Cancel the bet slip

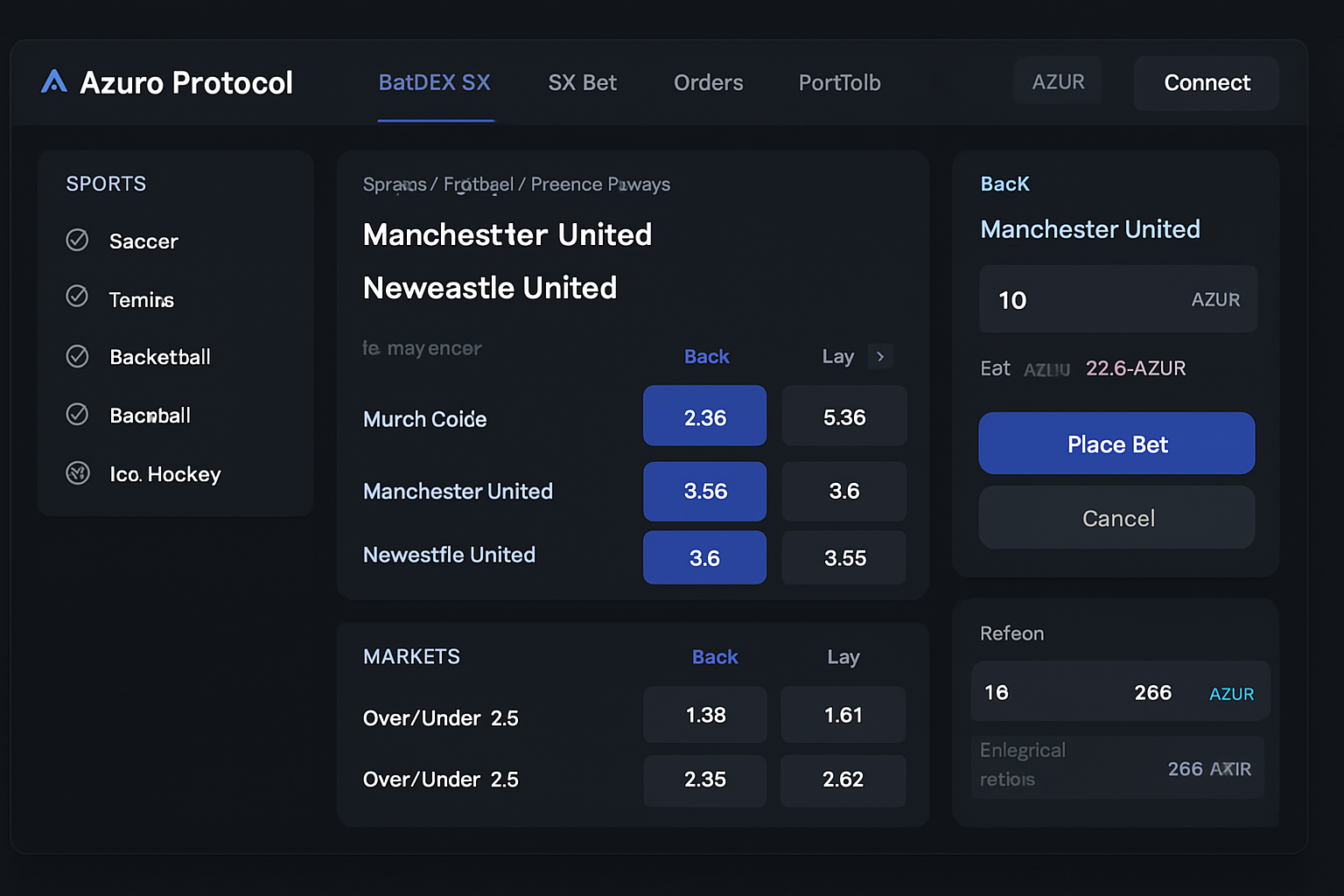1116,518
